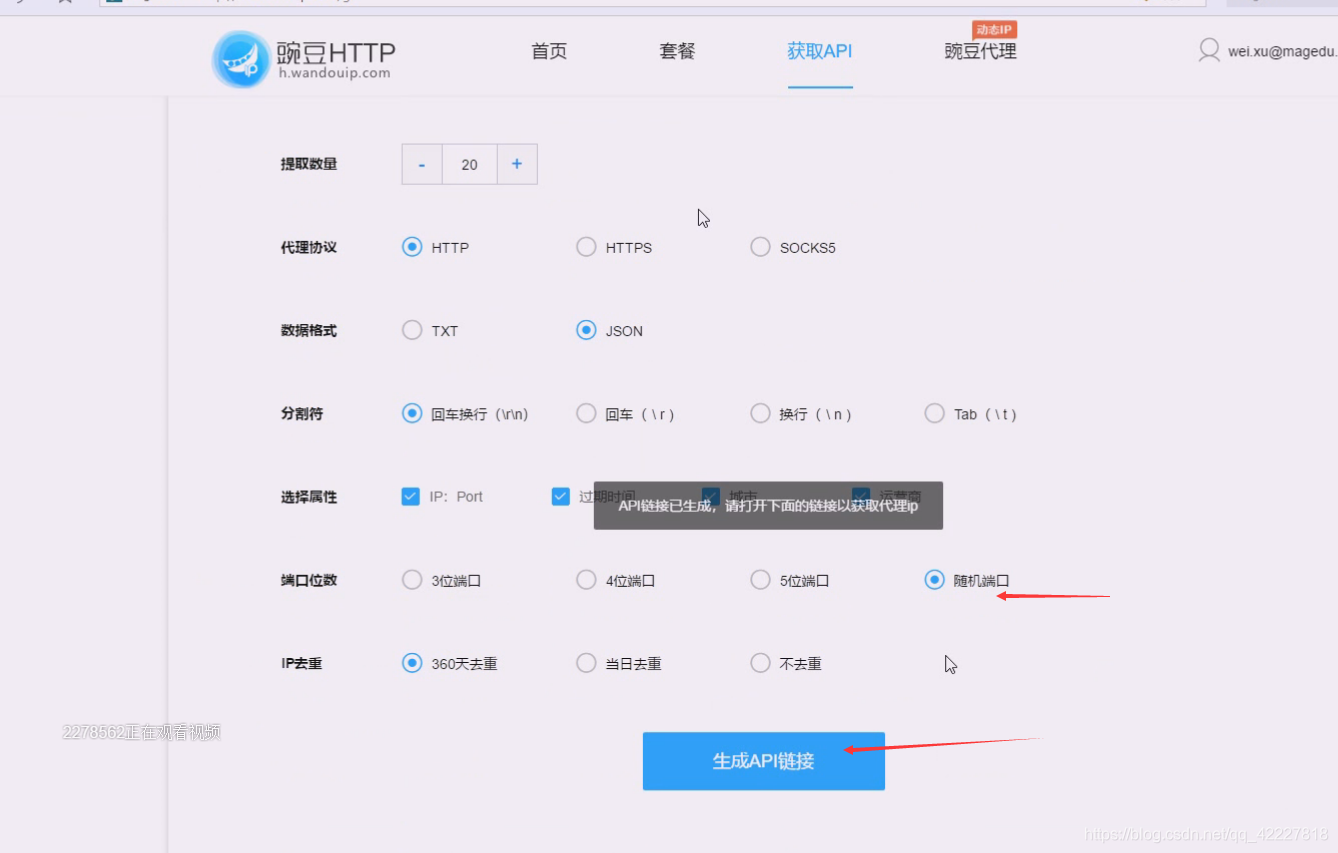Select 回车换行 (\r\n) separator
This screenshot has width=1338, height=853.
pyautogui.click(x=412, y=413)
